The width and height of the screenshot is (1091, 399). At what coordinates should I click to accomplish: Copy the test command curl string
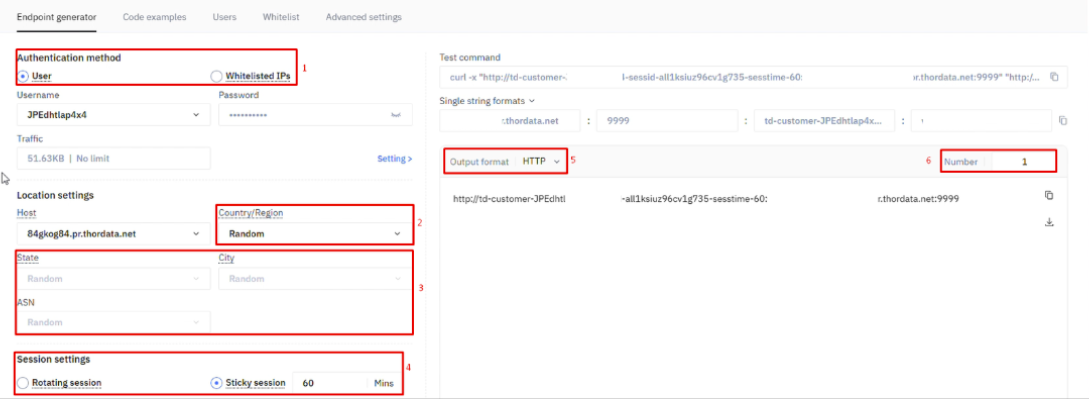pyautogui.click(x=1054, y=77)
